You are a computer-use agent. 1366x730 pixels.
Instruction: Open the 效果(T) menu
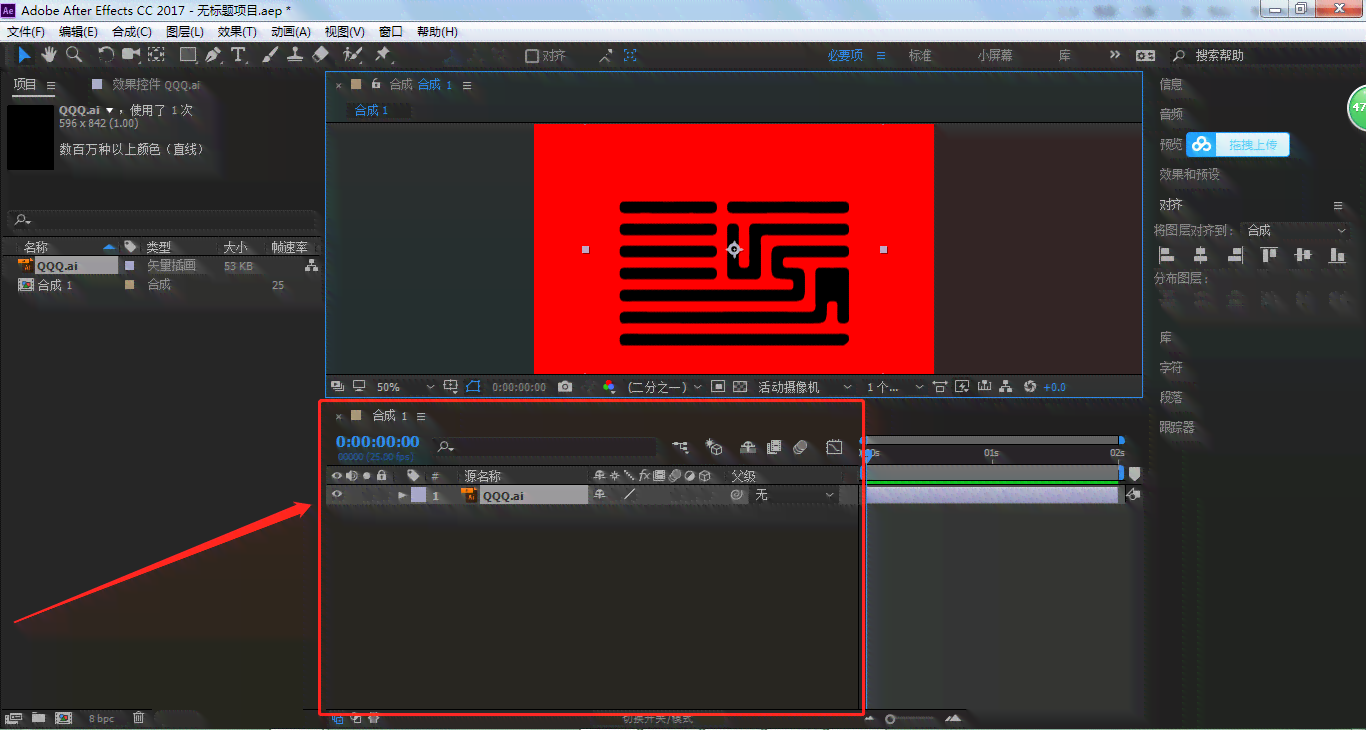click(x=237, y=32)
